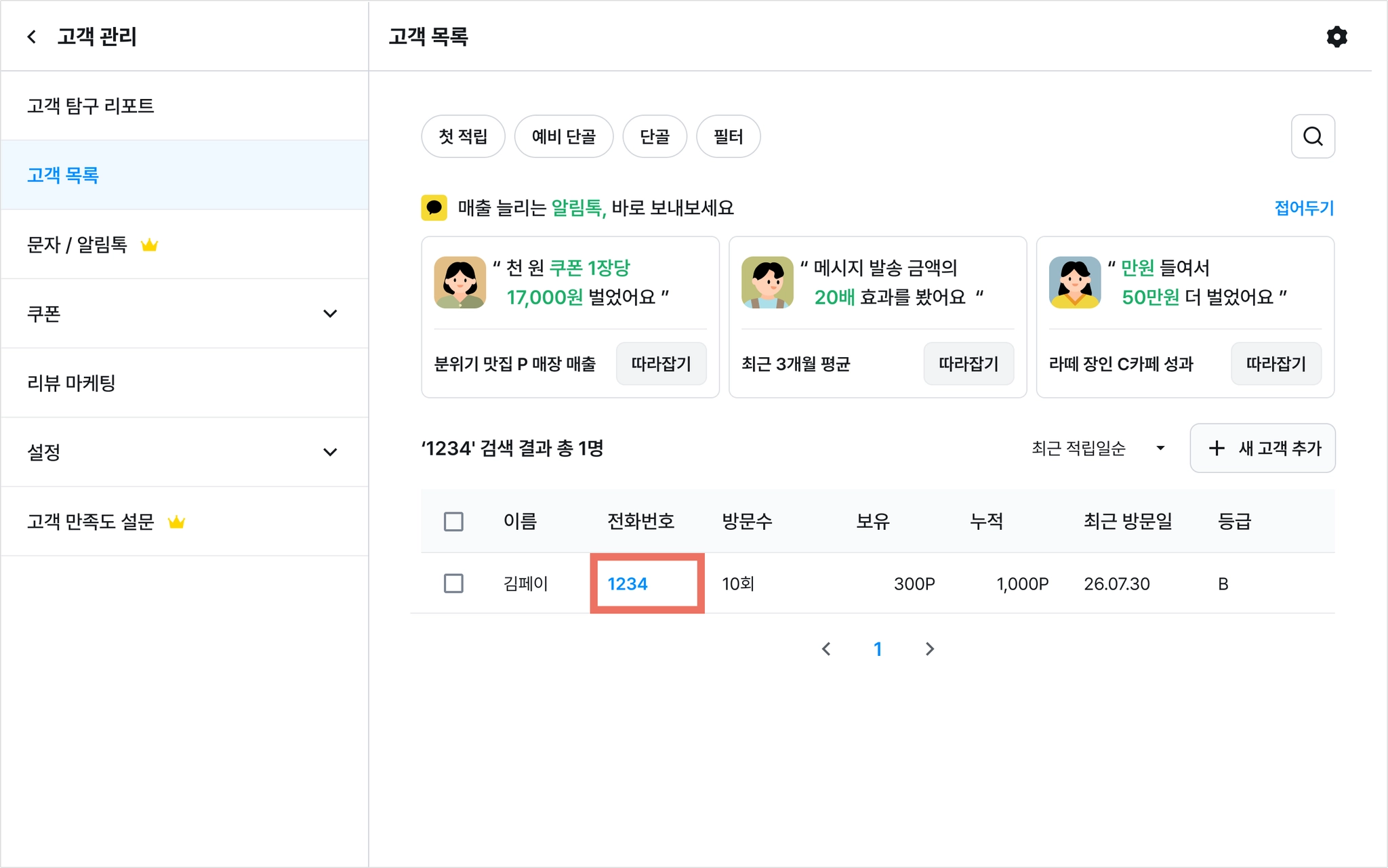Screen dimensions: 1388x868
Task: Click the crown icon next to 고객 만족도 설문
Action: click(x=176, y=522)
